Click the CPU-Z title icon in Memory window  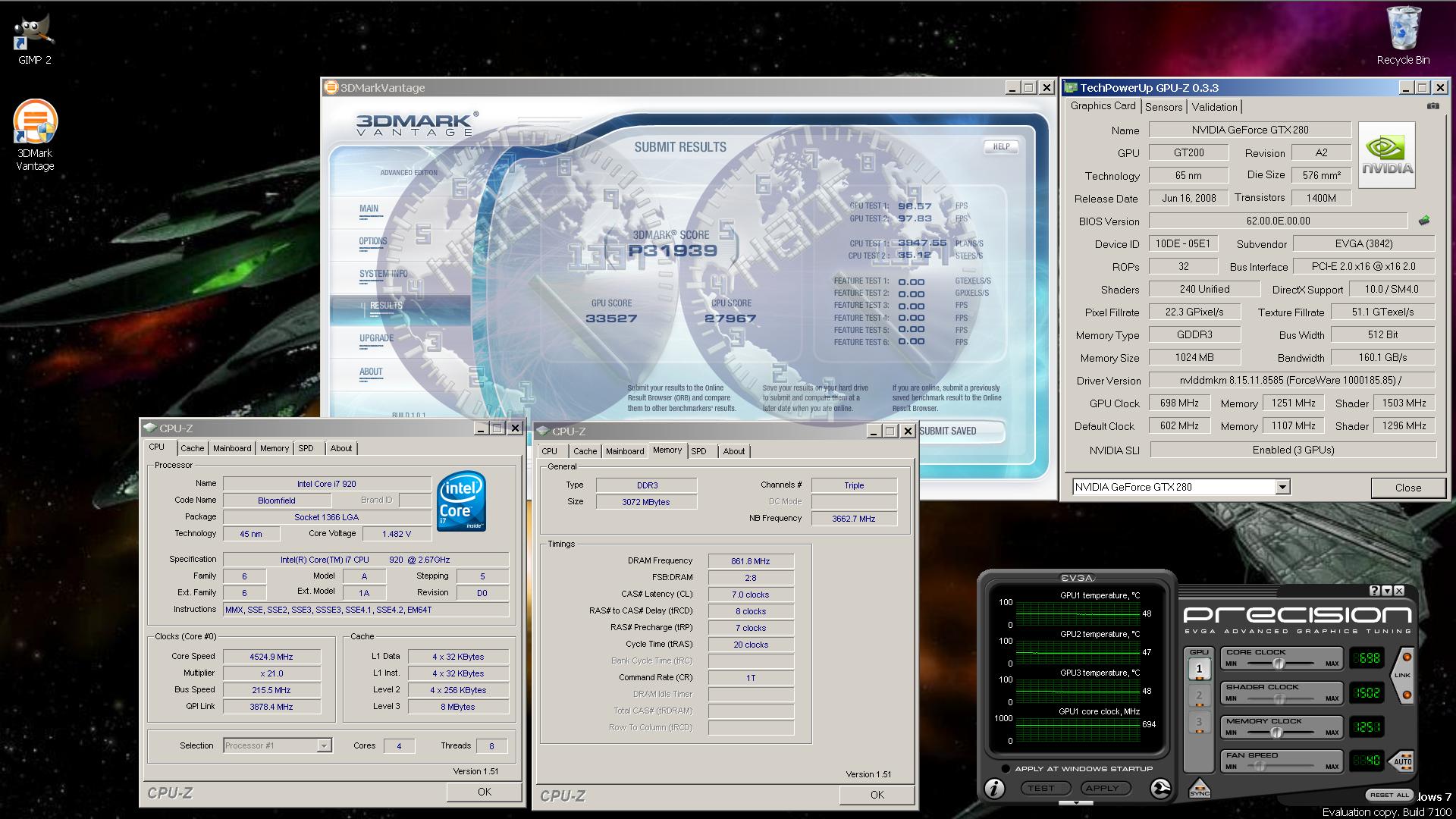point(543,431)
